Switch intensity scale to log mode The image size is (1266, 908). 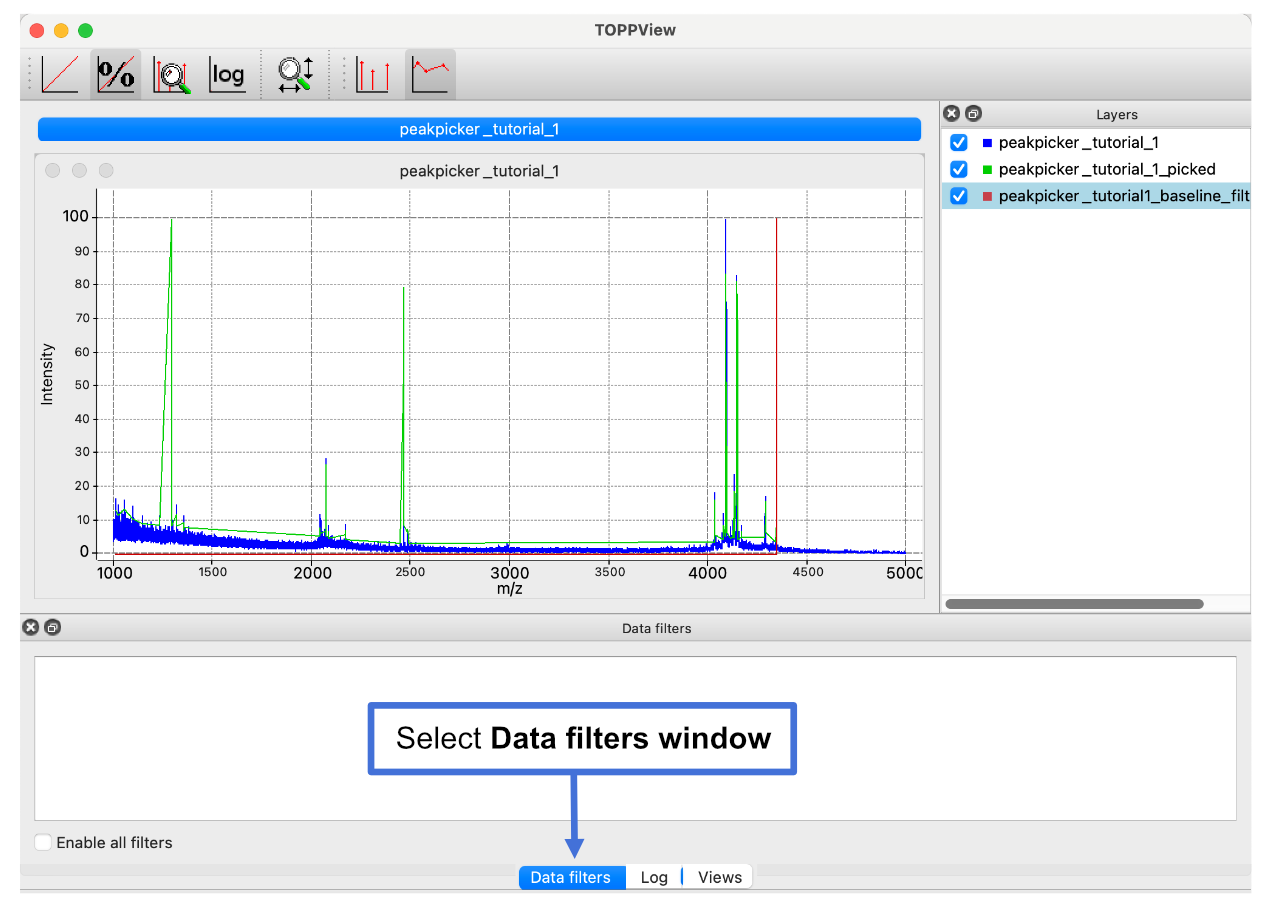coord(227,75)
